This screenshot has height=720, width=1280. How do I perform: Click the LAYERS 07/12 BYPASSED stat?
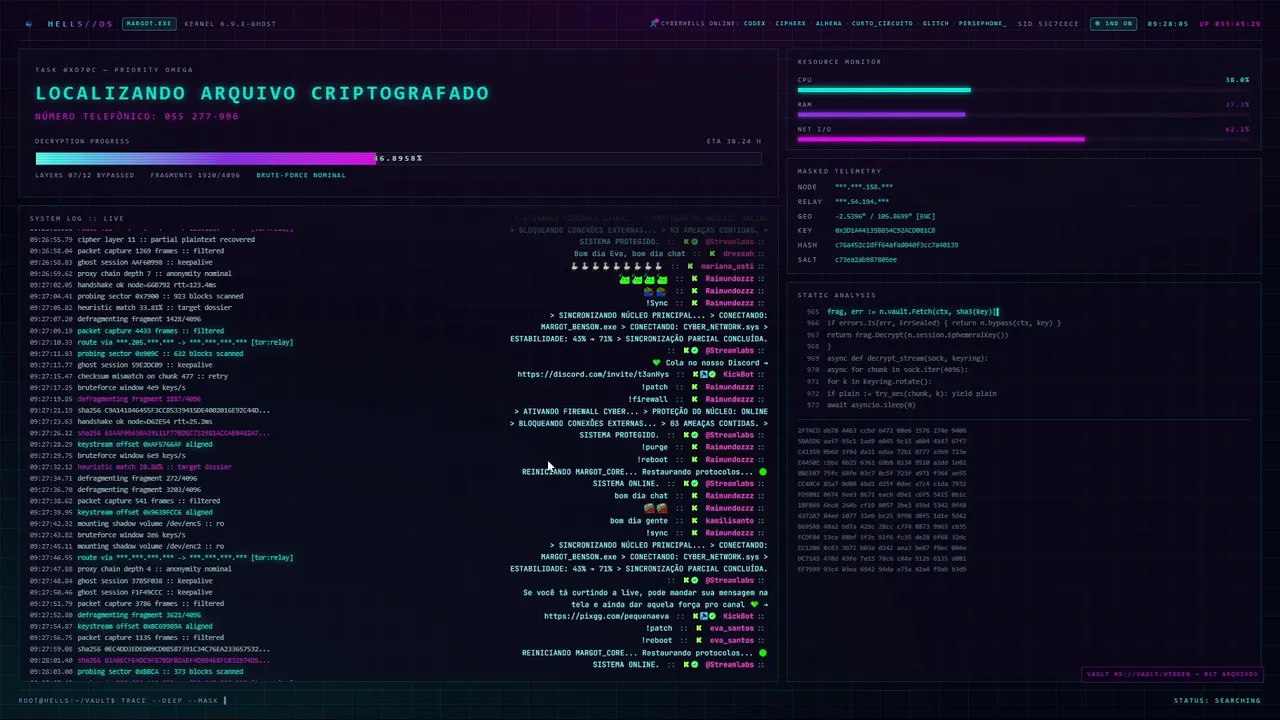pyautogui.click(x=84, y=175)
